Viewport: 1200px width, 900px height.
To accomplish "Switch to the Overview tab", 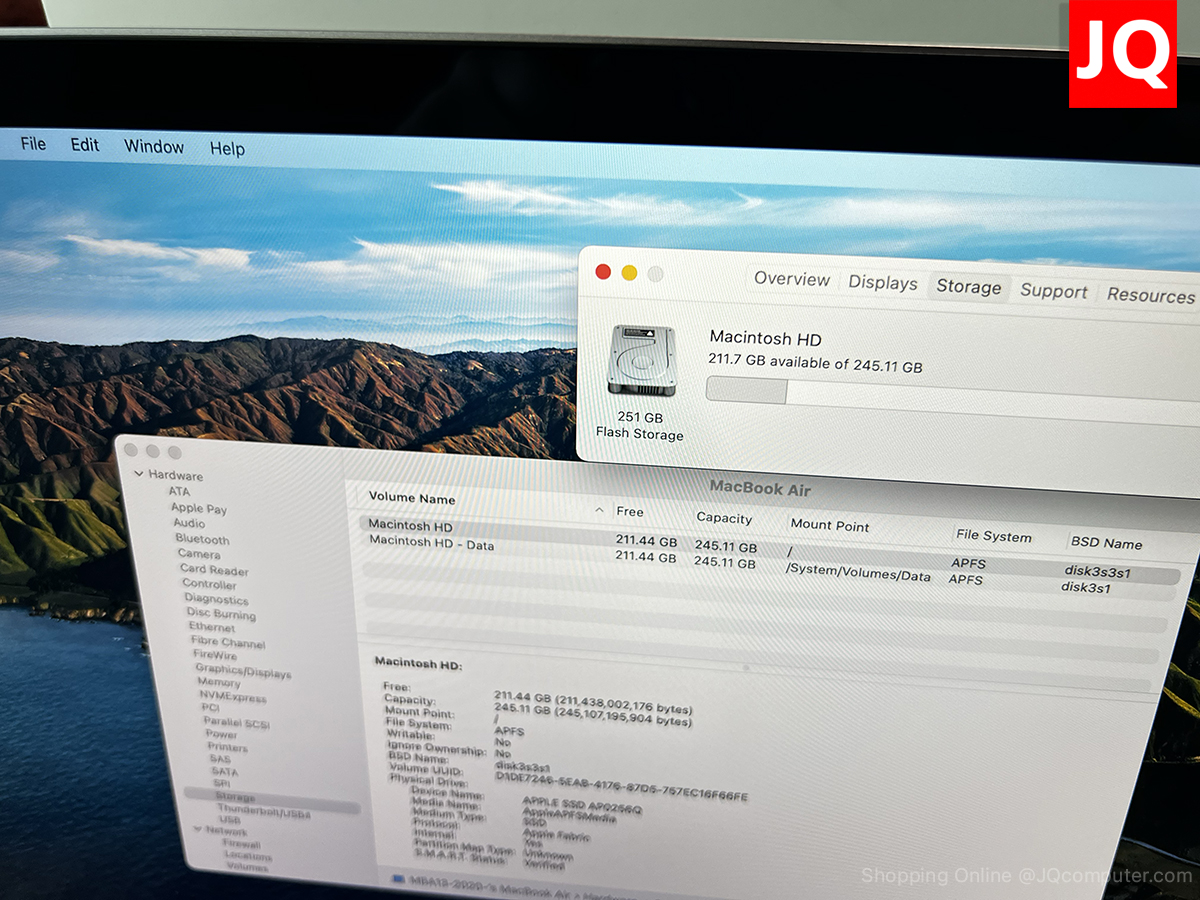I will pos(792,279).
